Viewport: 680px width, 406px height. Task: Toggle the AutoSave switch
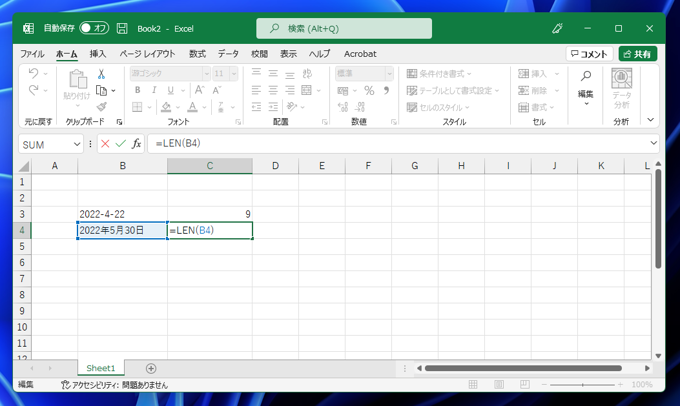click(x=94, y=28)
